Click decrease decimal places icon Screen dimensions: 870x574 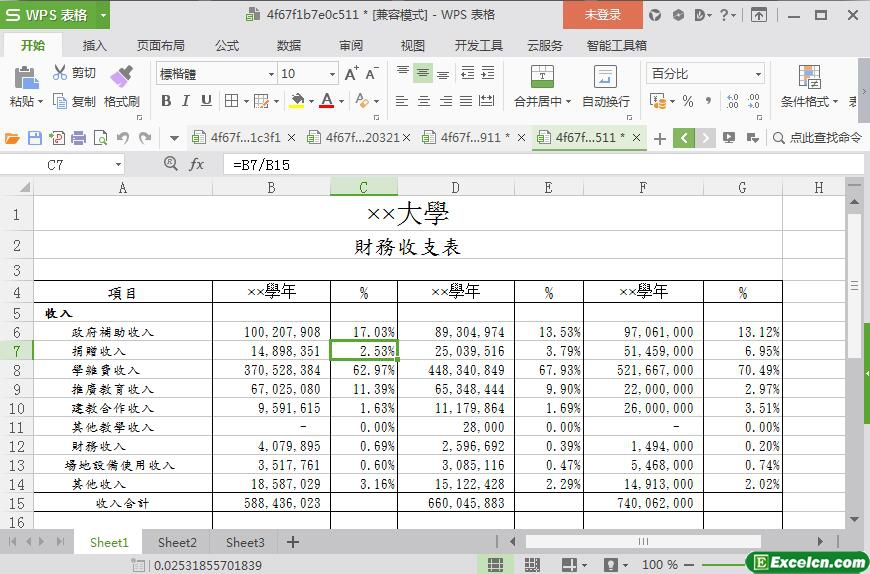[753, 101]
